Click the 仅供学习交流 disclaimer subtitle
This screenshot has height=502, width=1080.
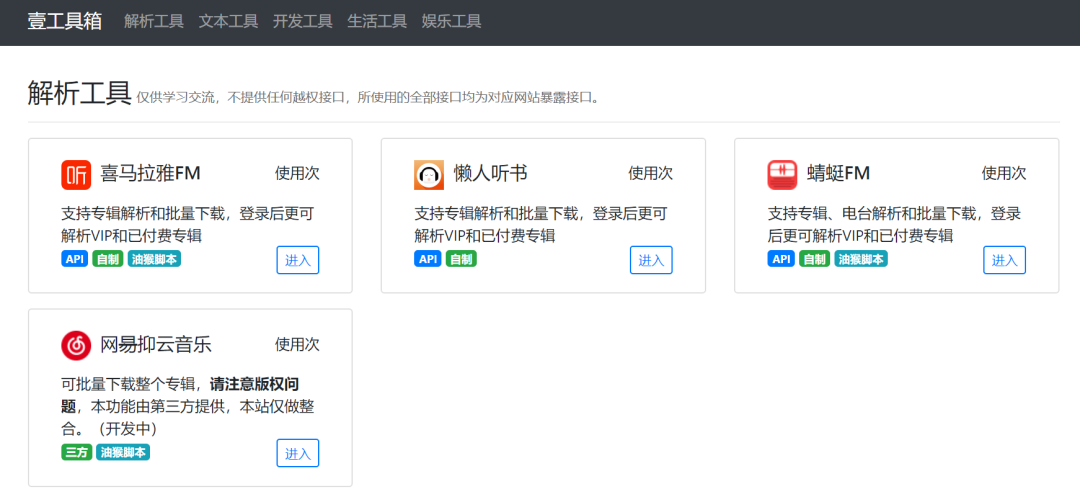(368, 98)
